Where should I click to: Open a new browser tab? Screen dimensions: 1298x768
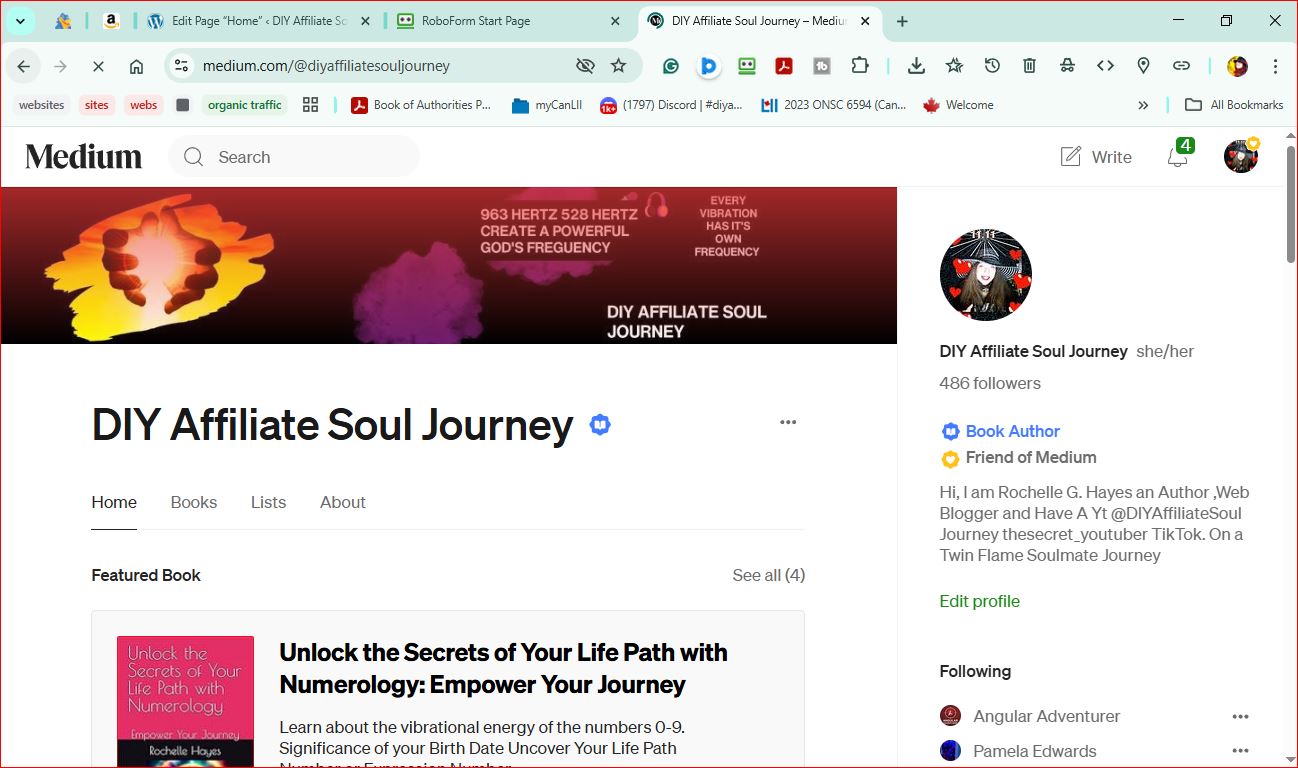click(902, 21)
